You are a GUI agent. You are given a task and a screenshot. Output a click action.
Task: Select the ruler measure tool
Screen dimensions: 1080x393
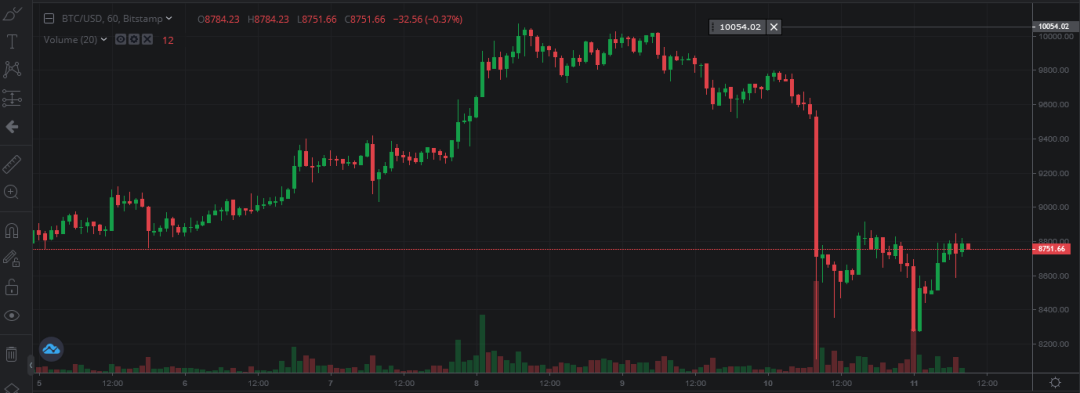coord(12,164)
